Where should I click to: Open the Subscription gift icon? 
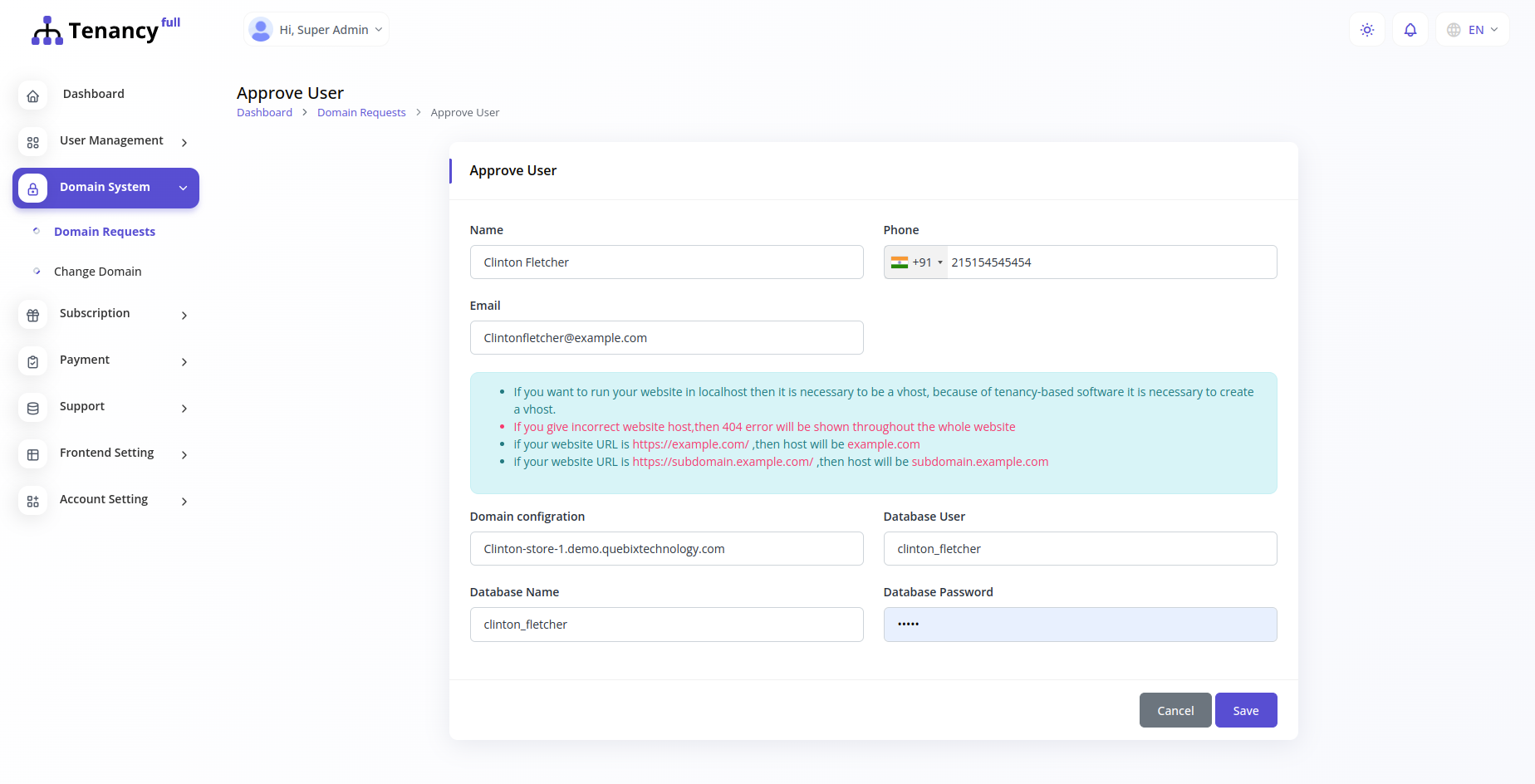[32, 315]
